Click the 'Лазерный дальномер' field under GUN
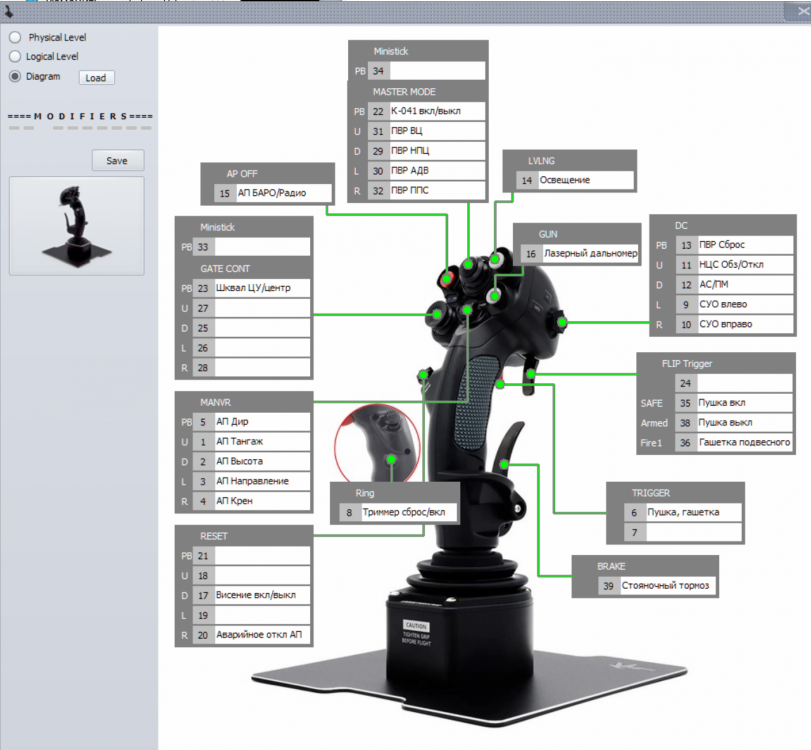This screenshot has width=811, height=750. tap(590, 254)
